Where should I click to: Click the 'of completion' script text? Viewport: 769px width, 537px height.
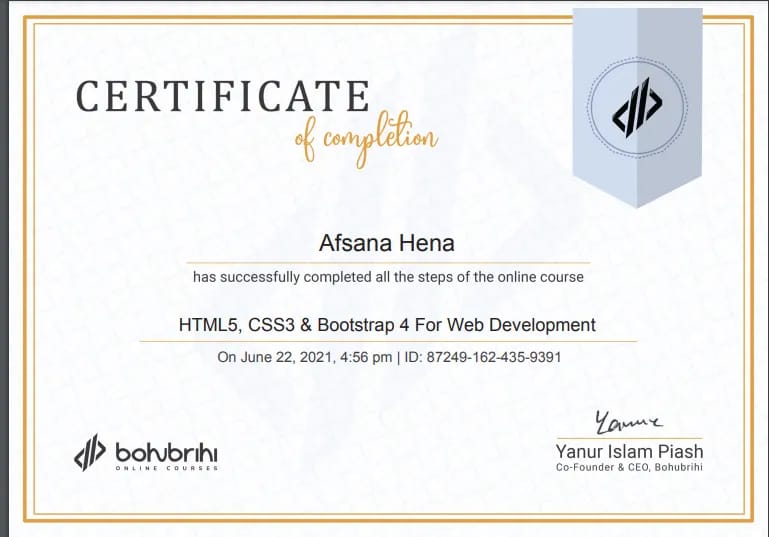(366, 140)
